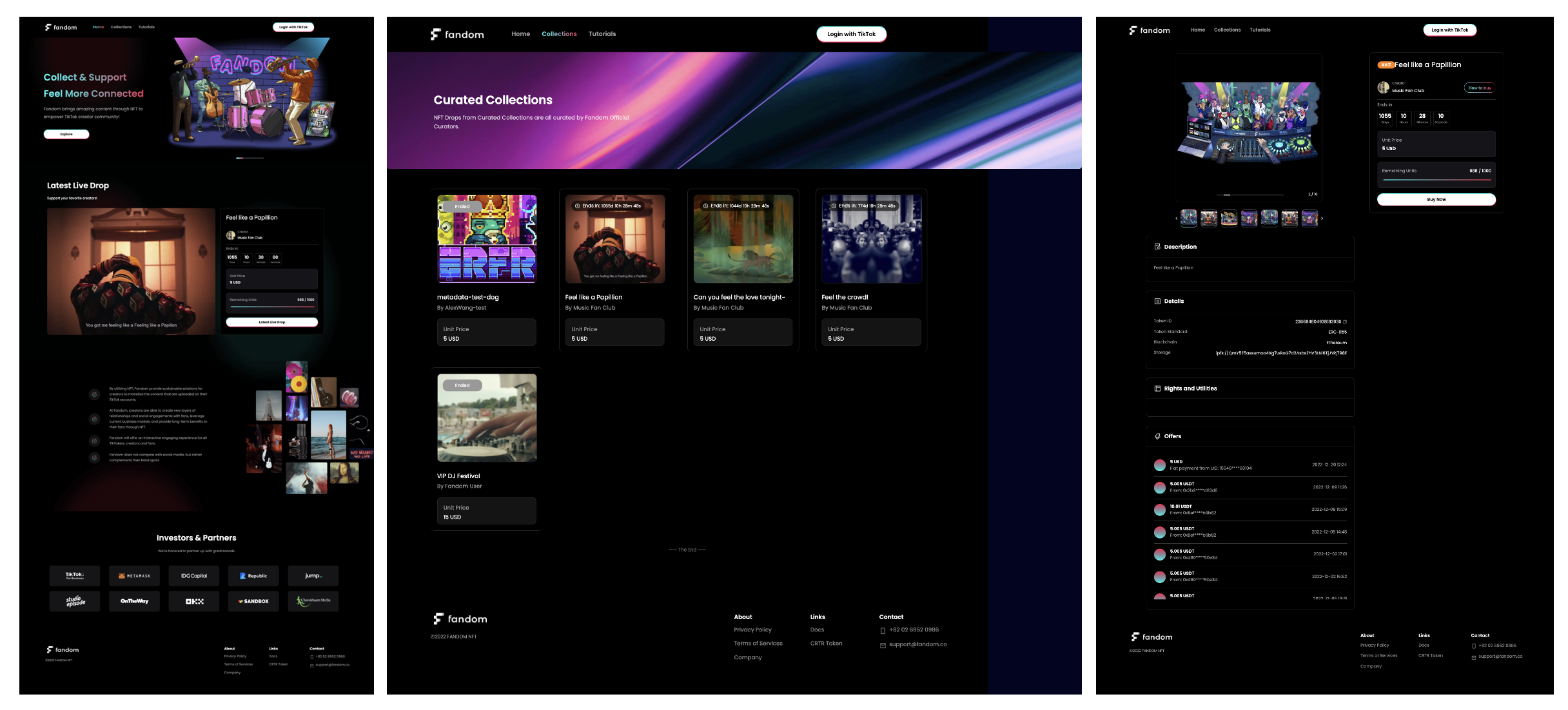Show next thumbnails with the right chevron arrow
Viewport: 1568px width, 710px height.
point(1322,219)
